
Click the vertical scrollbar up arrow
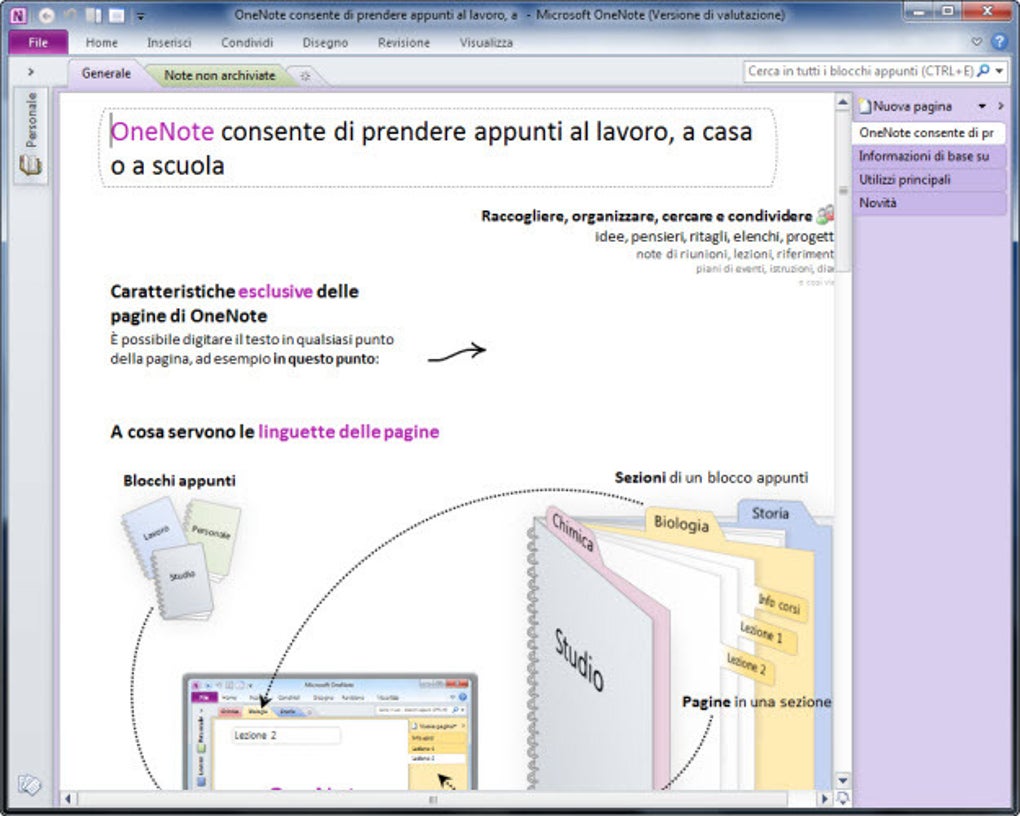(x=842, y=102)
